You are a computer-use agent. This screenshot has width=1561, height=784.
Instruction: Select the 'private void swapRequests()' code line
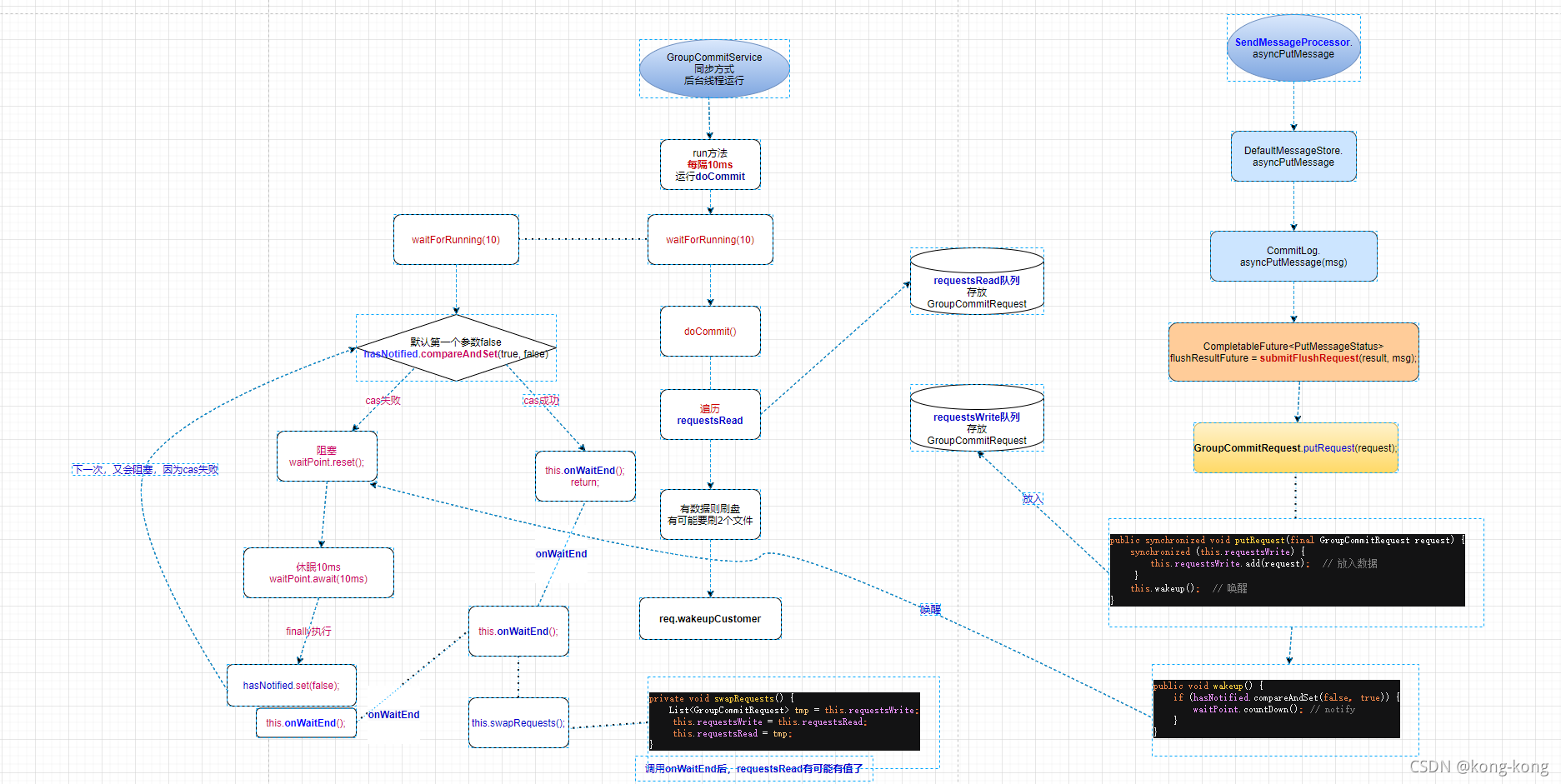pos(722,698)
